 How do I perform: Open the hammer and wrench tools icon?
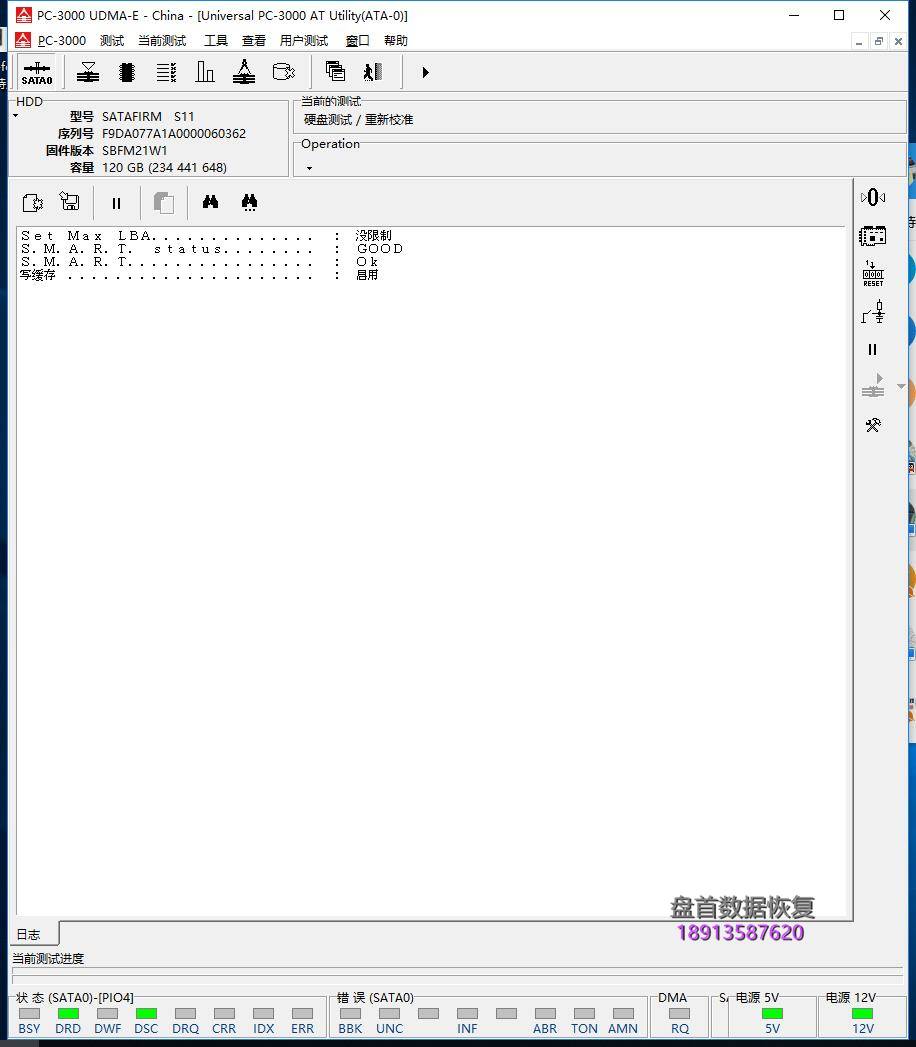pos(873,425)
